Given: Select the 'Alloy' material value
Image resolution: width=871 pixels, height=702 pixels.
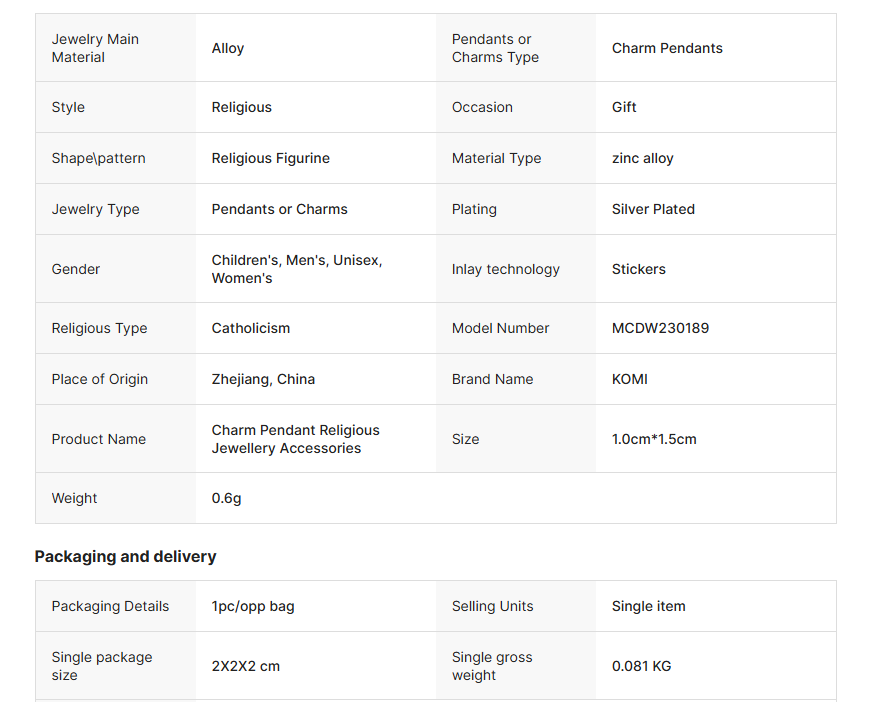Looking at the screenshot, I should [228, 48].
